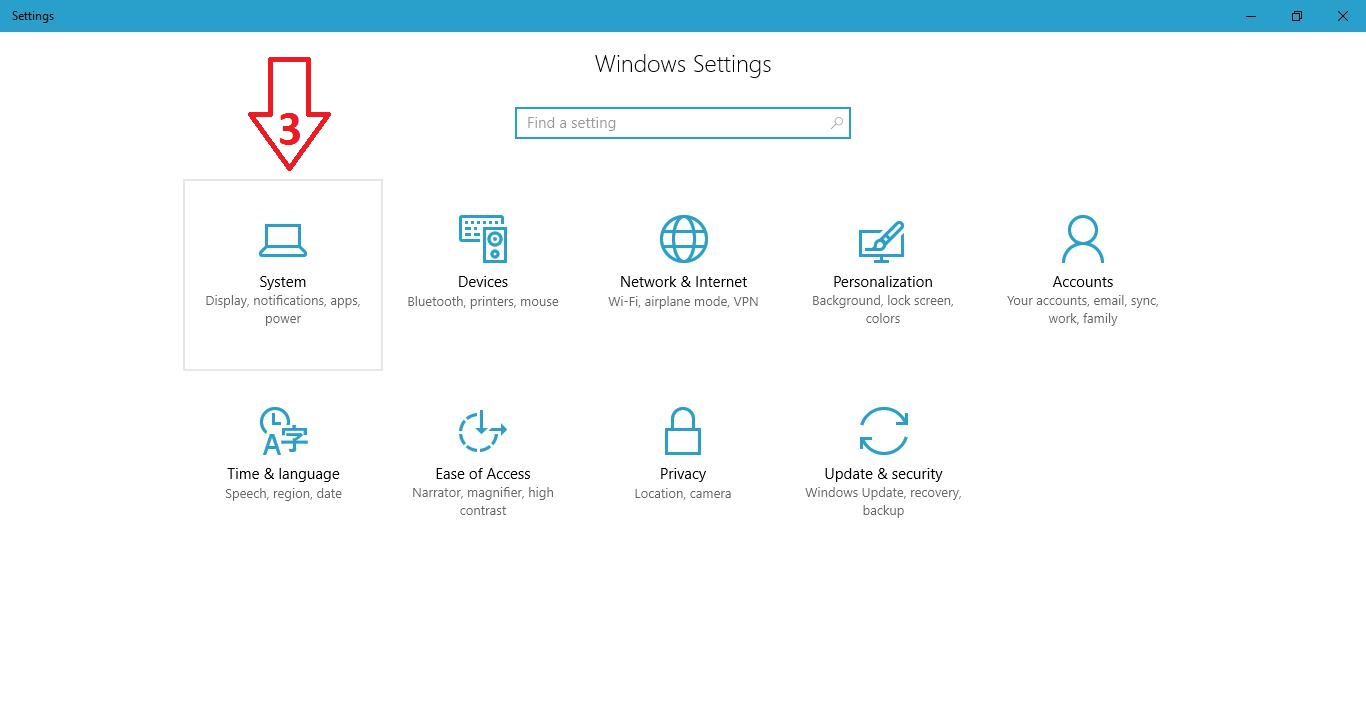Open Privacy settings
Viewport: 1366px width, 728px height.
pos(683,450)
